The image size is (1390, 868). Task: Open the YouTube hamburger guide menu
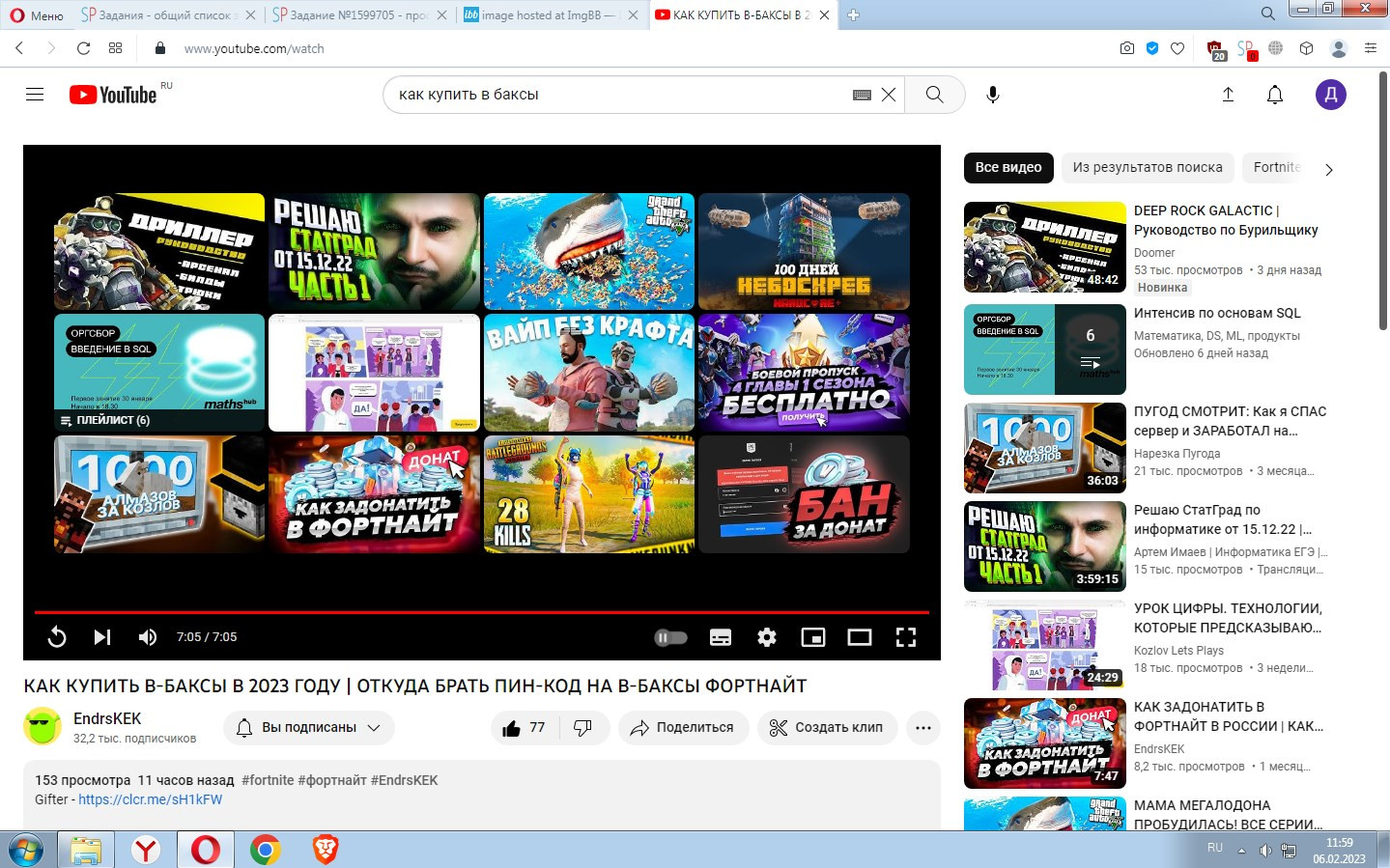pos(35,95)
